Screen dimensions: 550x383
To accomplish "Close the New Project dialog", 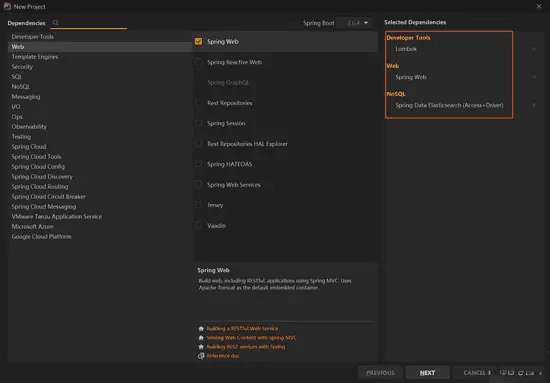I will pyautogui.click(x=539, y=7).
